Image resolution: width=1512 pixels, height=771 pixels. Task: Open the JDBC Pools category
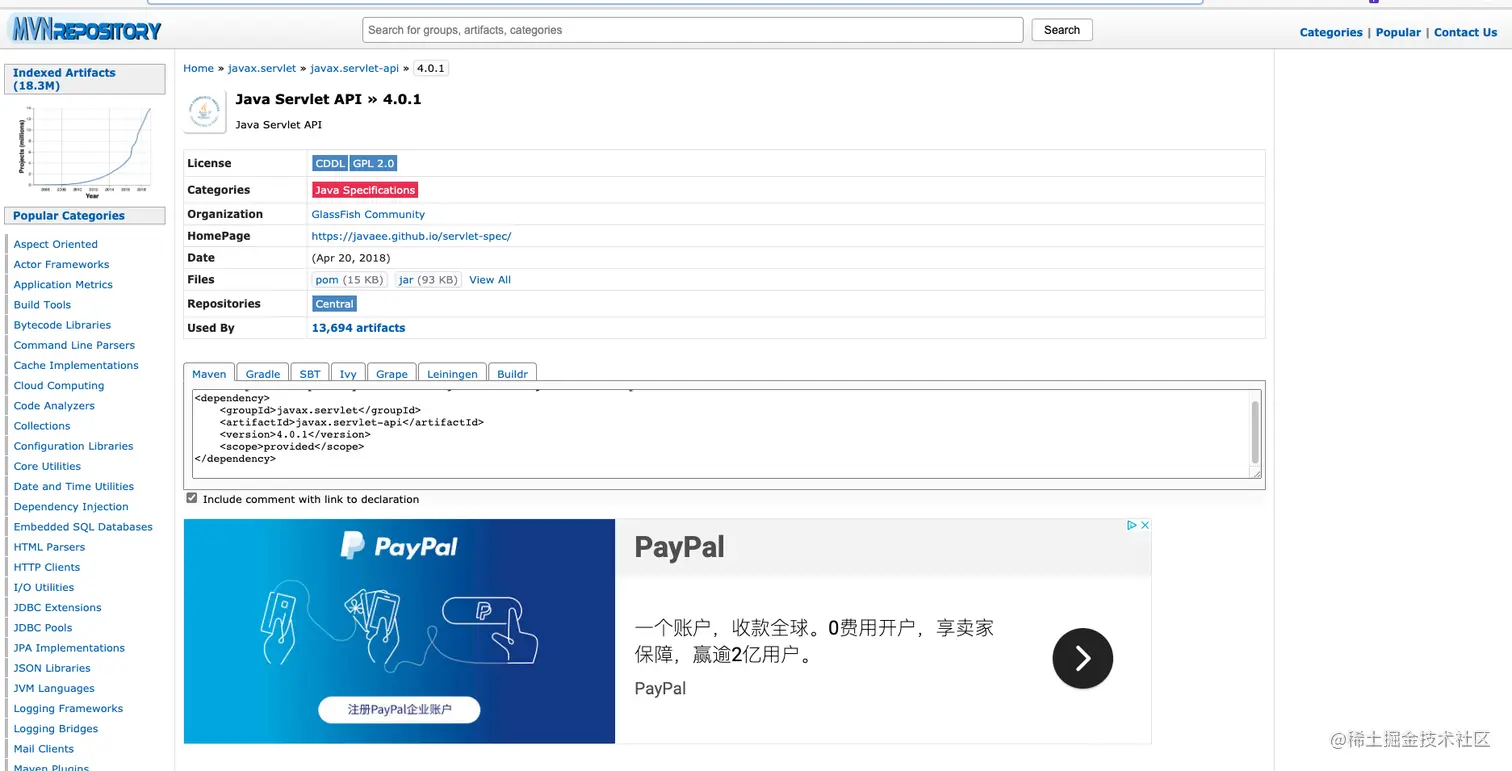click(x=43, y=628)
